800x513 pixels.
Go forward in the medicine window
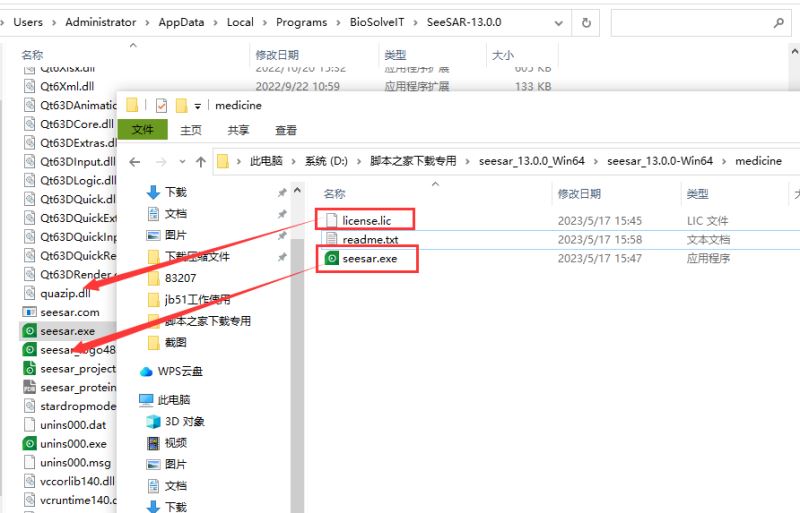tap(161, 162)
